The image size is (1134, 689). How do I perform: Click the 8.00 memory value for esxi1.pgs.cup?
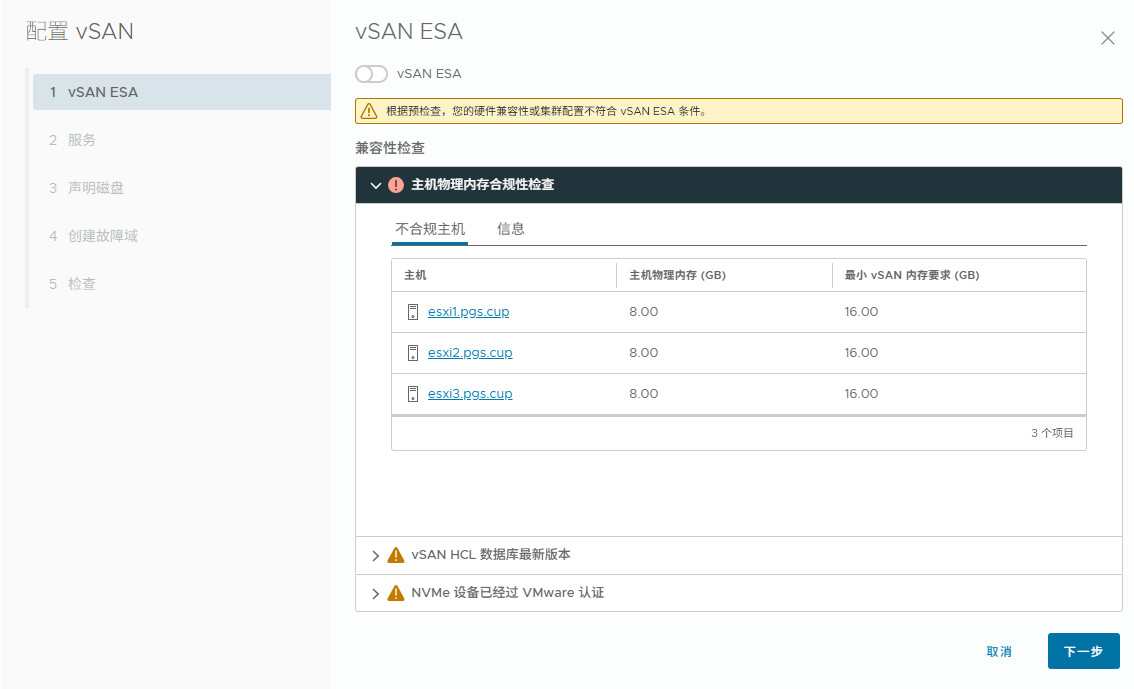click(x=644, y=312)
